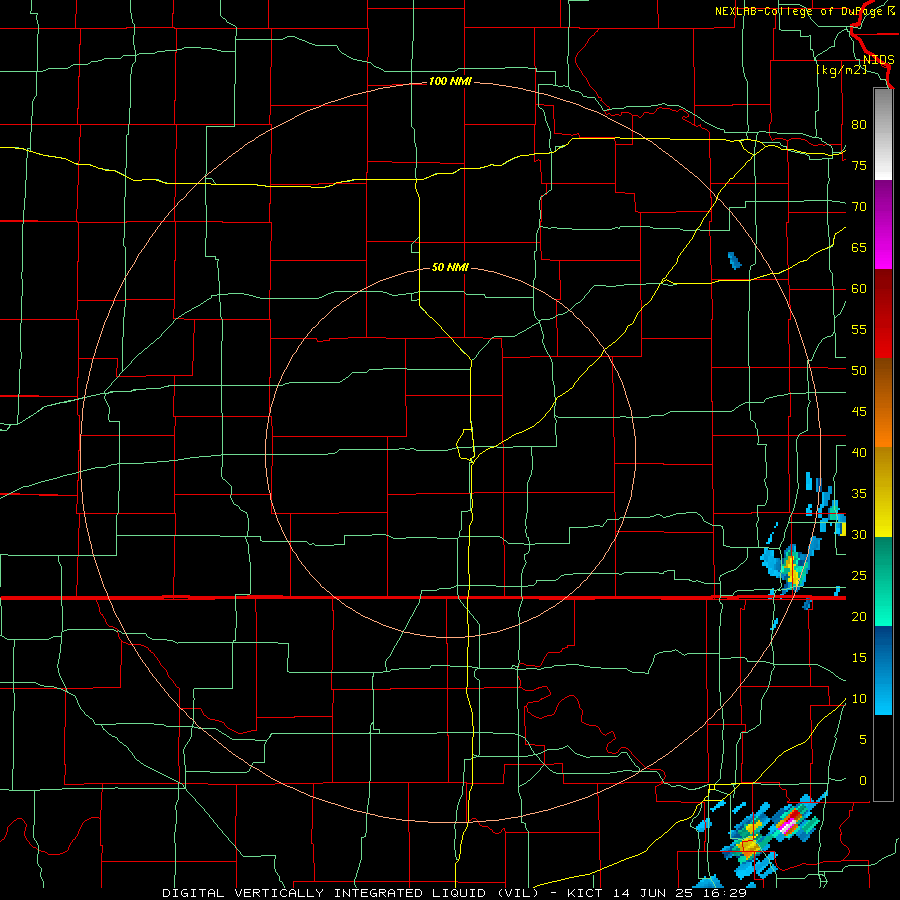Click the red segment of color bar
This screenshot has width=900, height=900.
coord(883,314)
